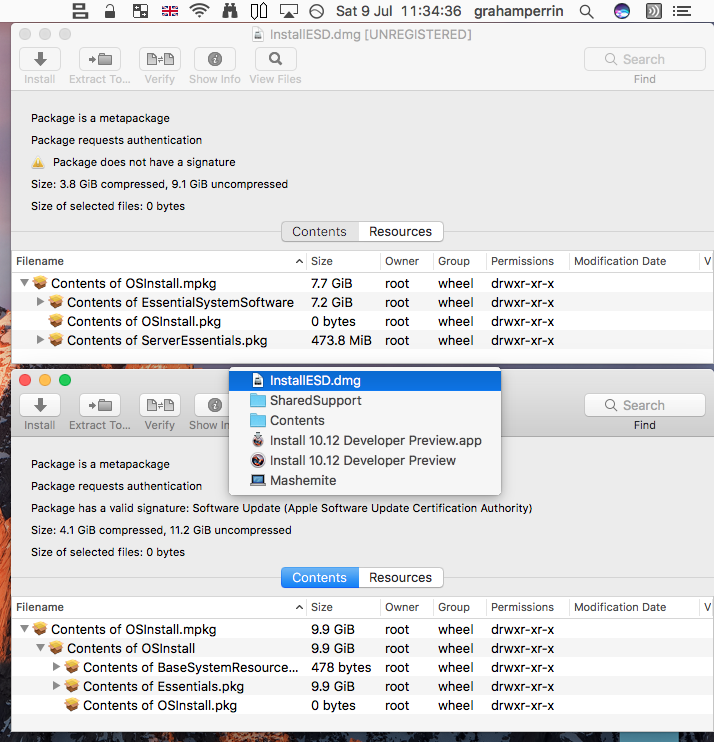Image resolution: width=714 pixels, height=742 pixels.
Task: Click the Size column header in top window
Action: click(x=343, y=261)
